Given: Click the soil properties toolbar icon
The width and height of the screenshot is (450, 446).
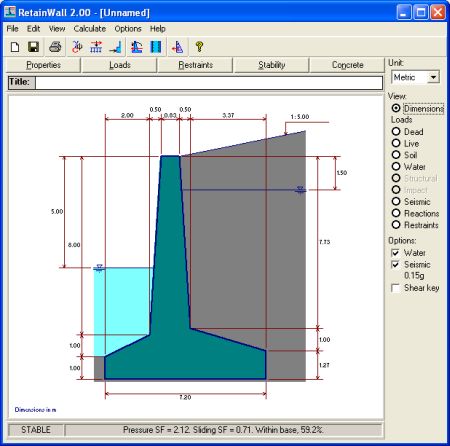Looking at the screenshot, I should [77, 47].
